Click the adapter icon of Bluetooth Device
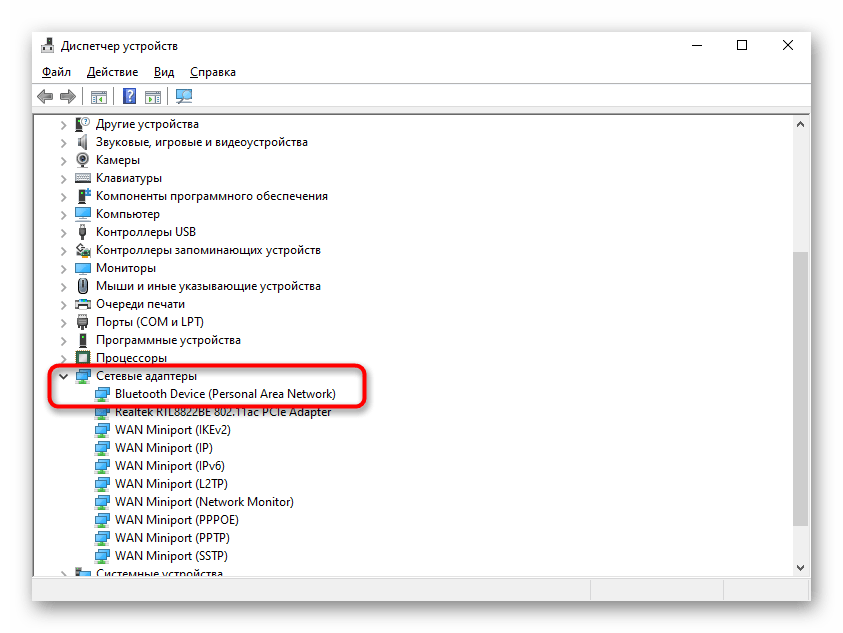The height and width of the screenshot is (633, 843). pos(102,394)
